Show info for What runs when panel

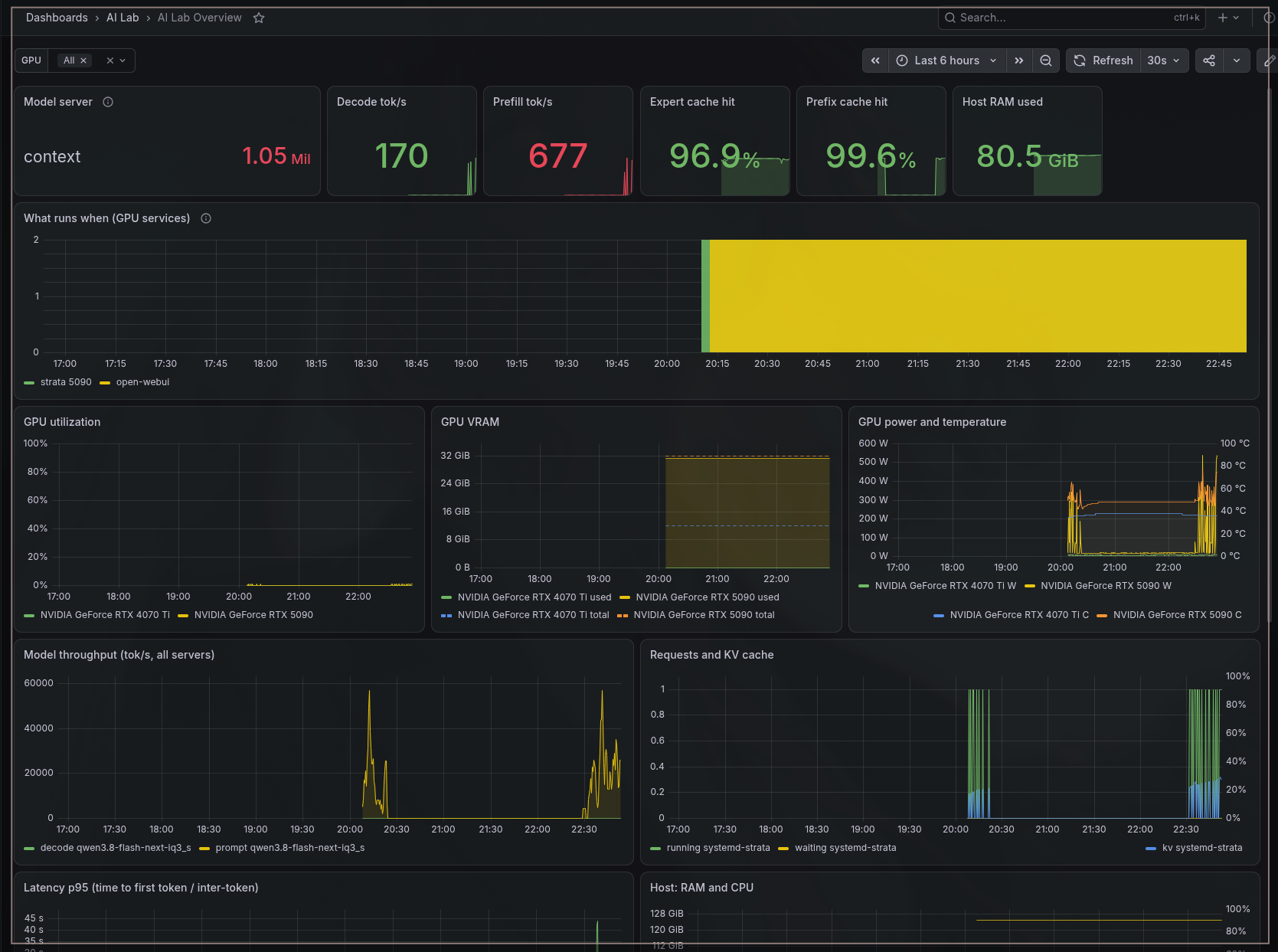206,218
